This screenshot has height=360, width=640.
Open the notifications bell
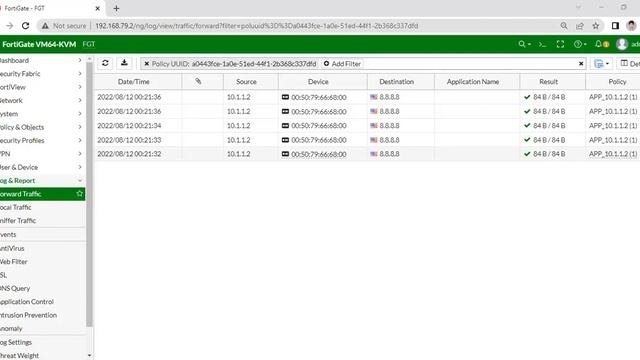[601, 44]
